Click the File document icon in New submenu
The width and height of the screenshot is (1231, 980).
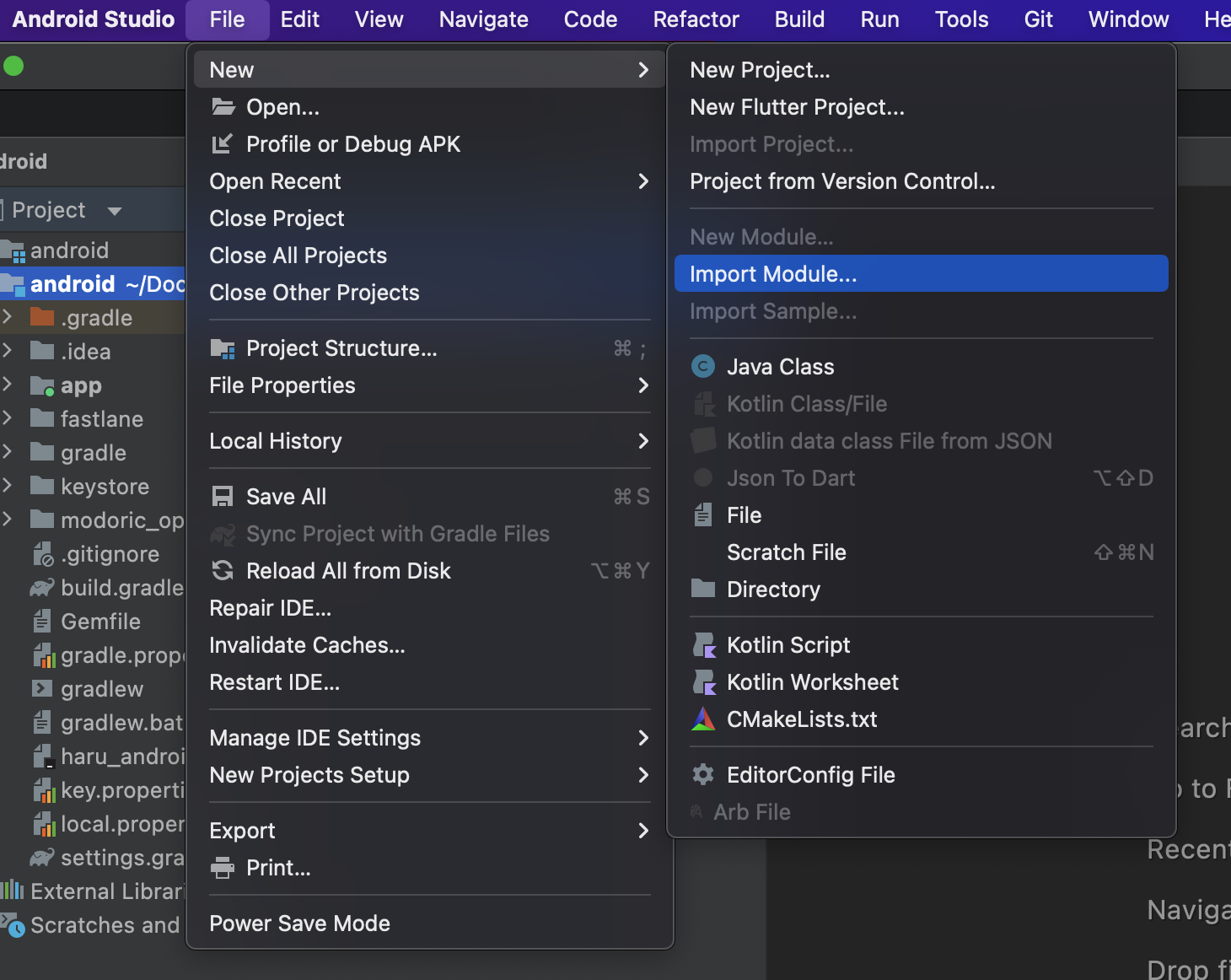(702, 515)
